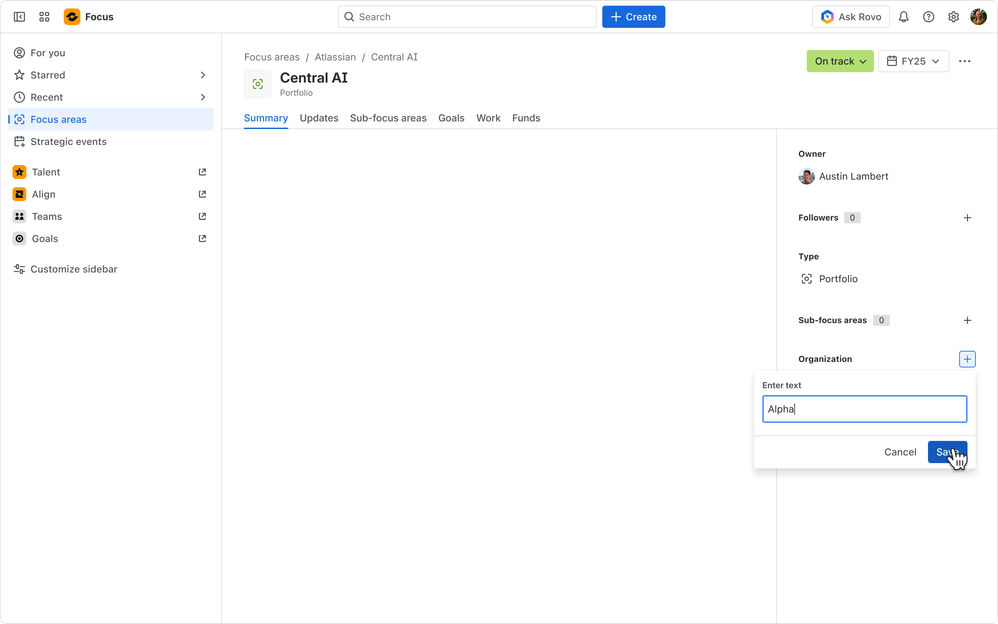This screenshot has height=624, width=998.
Task: Open notifications bell icon
Action: pos(903,17)
